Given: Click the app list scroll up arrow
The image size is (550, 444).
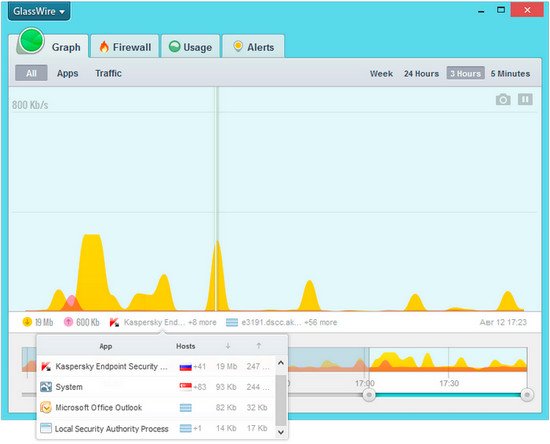Looking at the screenshot, I should click(x=281, y=363).
